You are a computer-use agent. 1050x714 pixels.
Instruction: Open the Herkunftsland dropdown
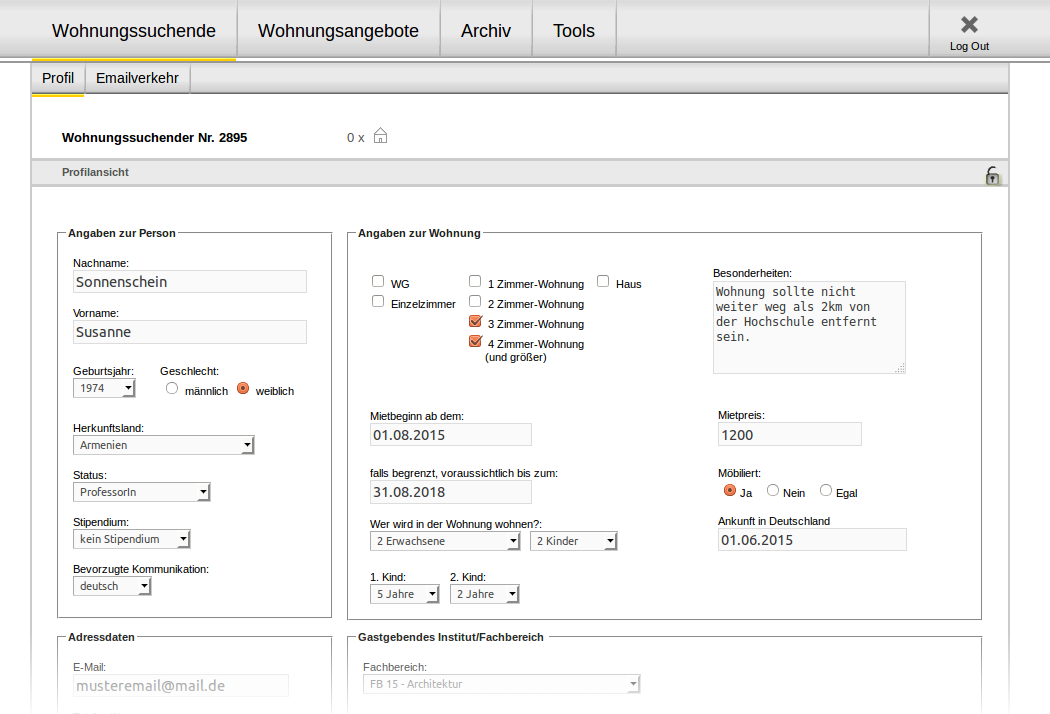(x=163, y=445)
